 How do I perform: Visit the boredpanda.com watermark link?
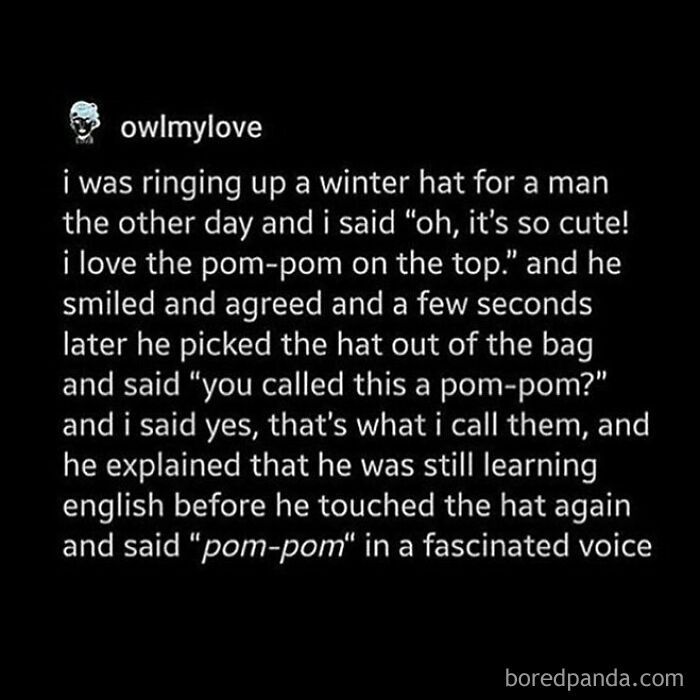[594, 678]
